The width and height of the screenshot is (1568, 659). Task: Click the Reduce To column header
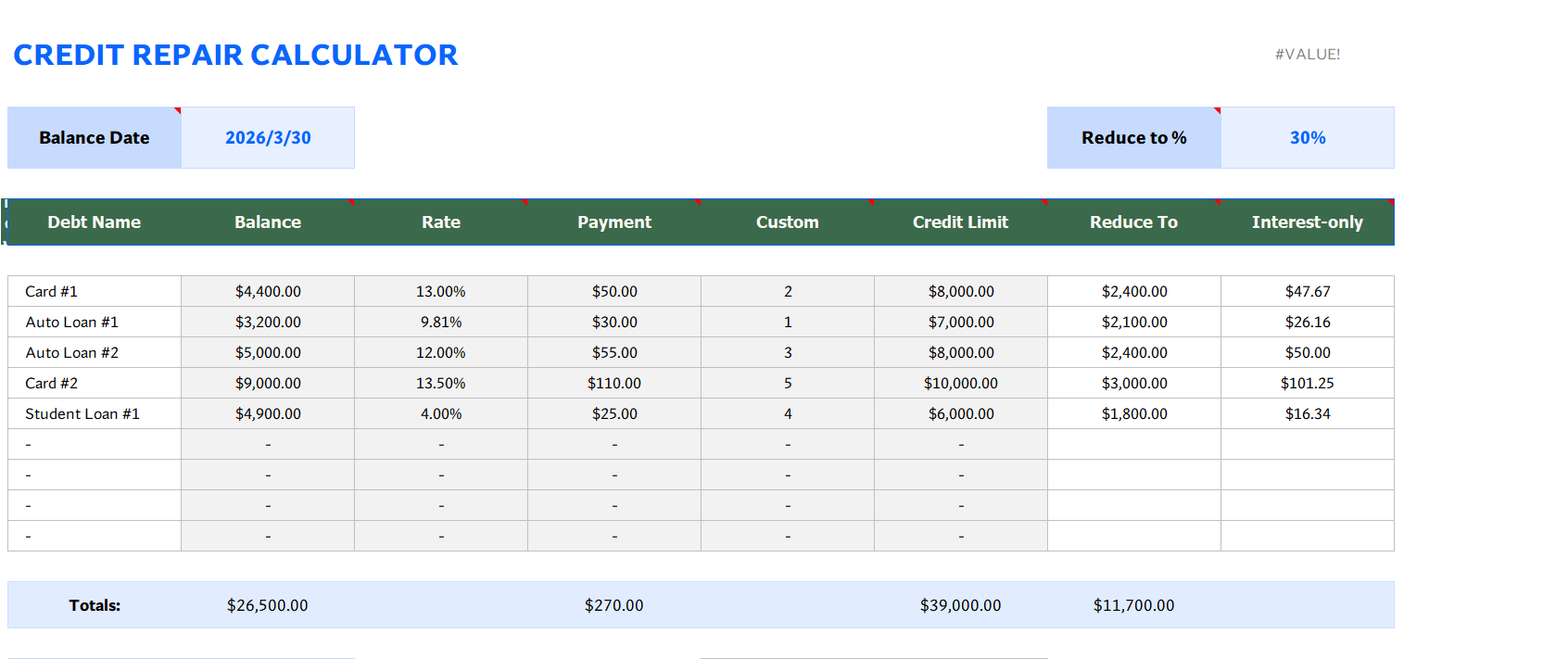click(x=1134, y=222)
